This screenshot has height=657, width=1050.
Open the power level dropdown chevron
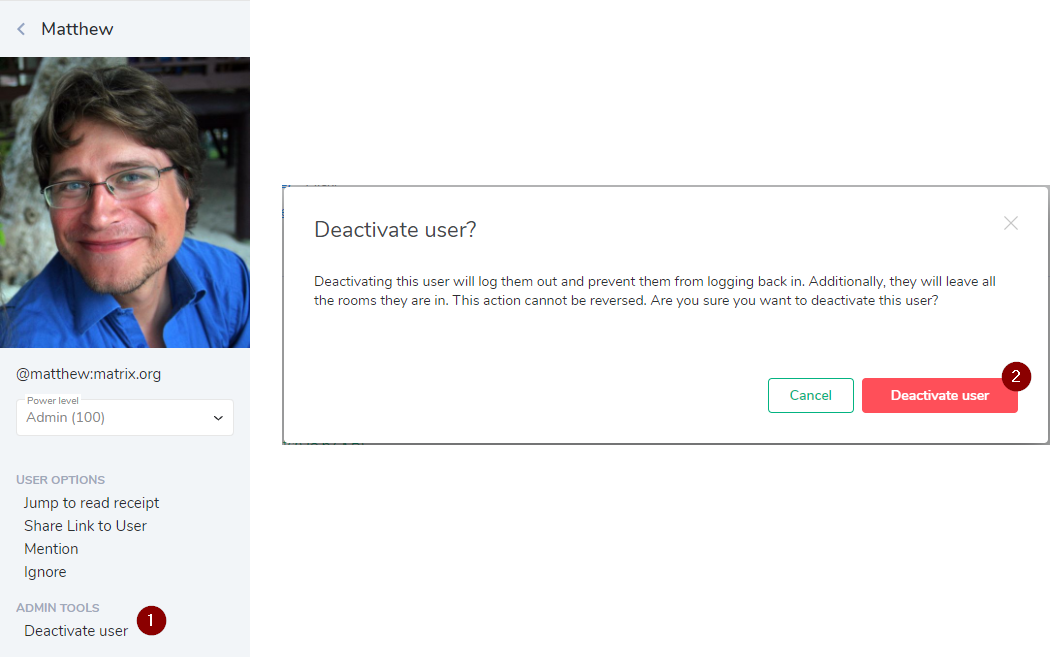(x=219, y=417)
